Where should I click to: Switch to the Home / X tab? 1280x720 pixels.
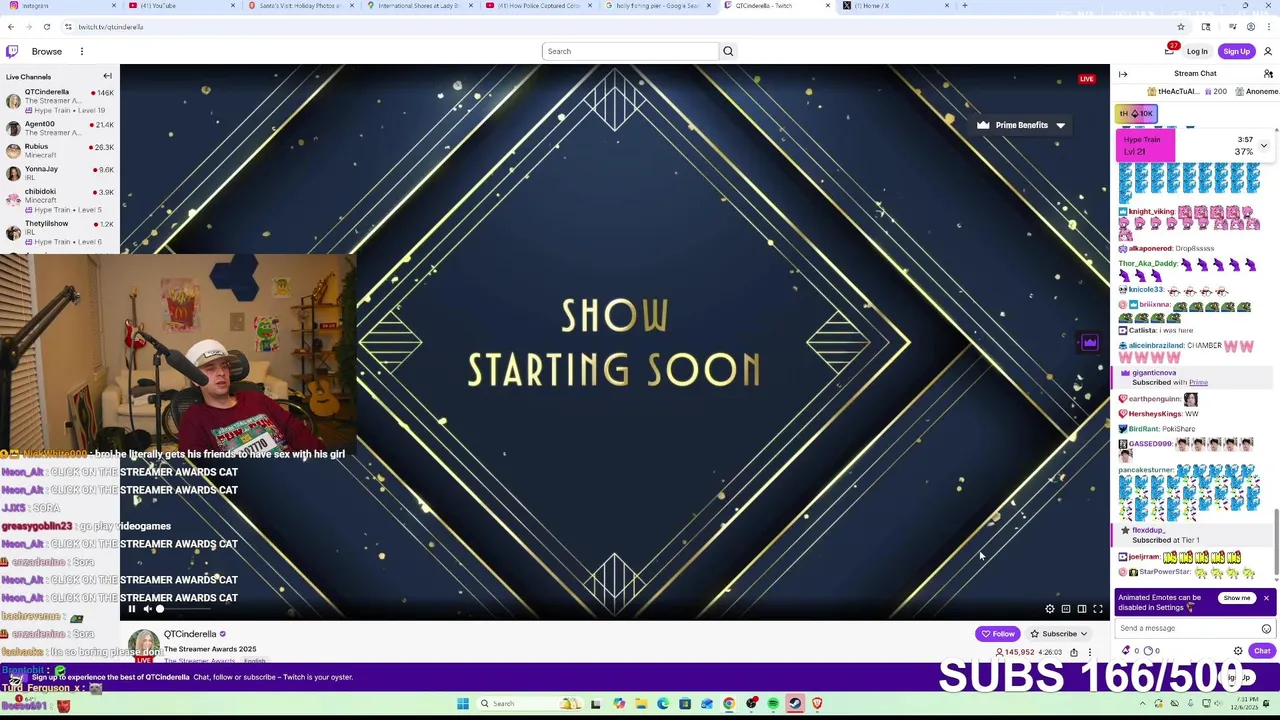point(895,6)
